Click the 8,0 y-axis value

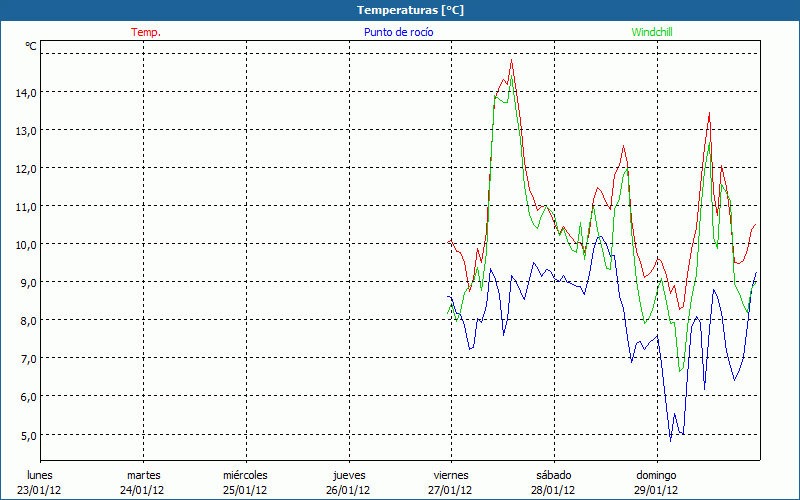[25, 320]
